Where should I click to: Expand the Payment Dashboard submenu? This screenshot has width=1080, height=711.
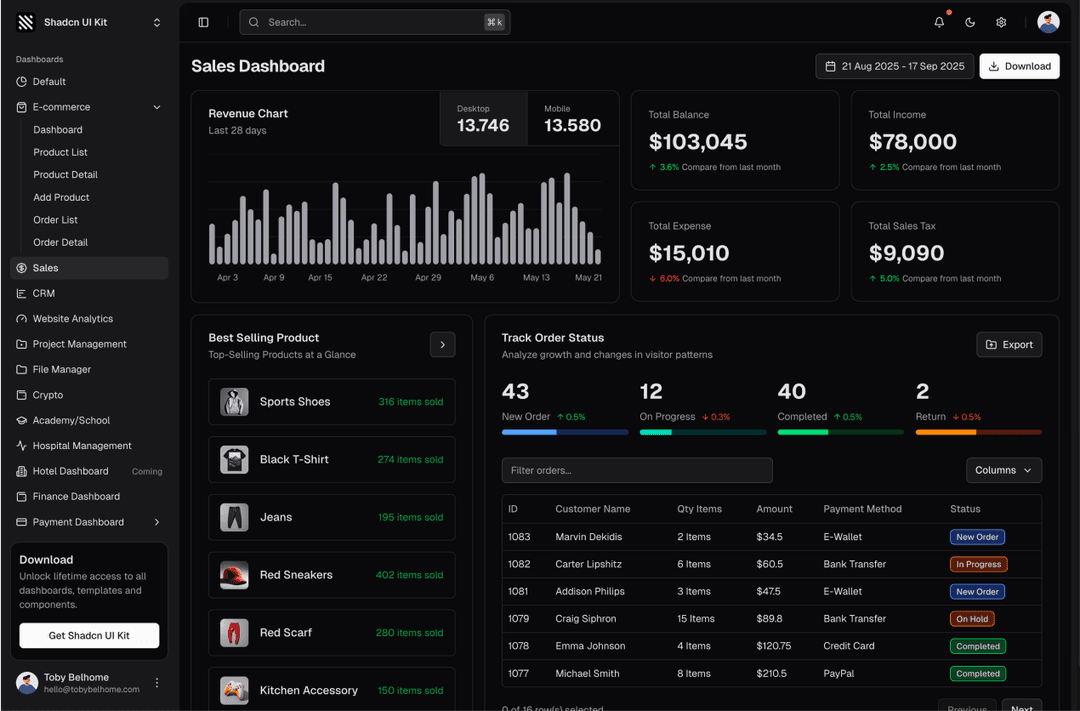tap(156, 521)
